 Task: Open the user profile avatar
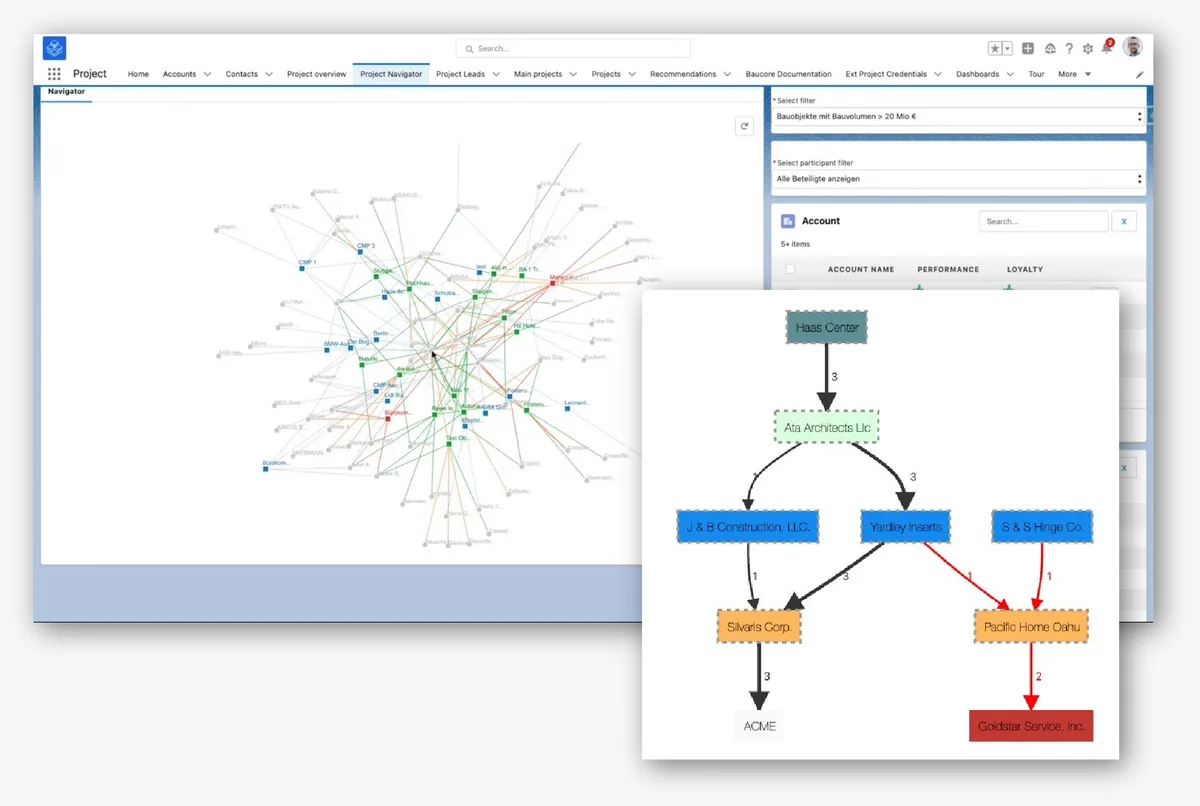tap(1133, 47)
